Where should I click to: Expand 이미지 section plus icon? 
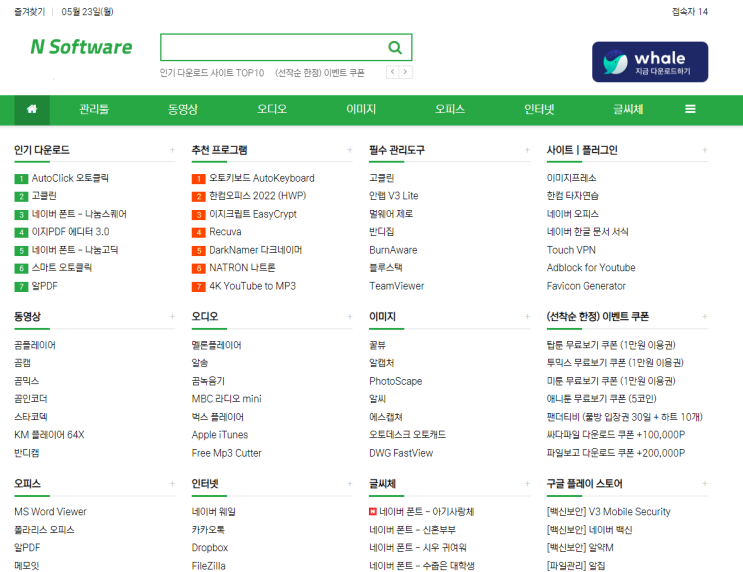(527, 317)
